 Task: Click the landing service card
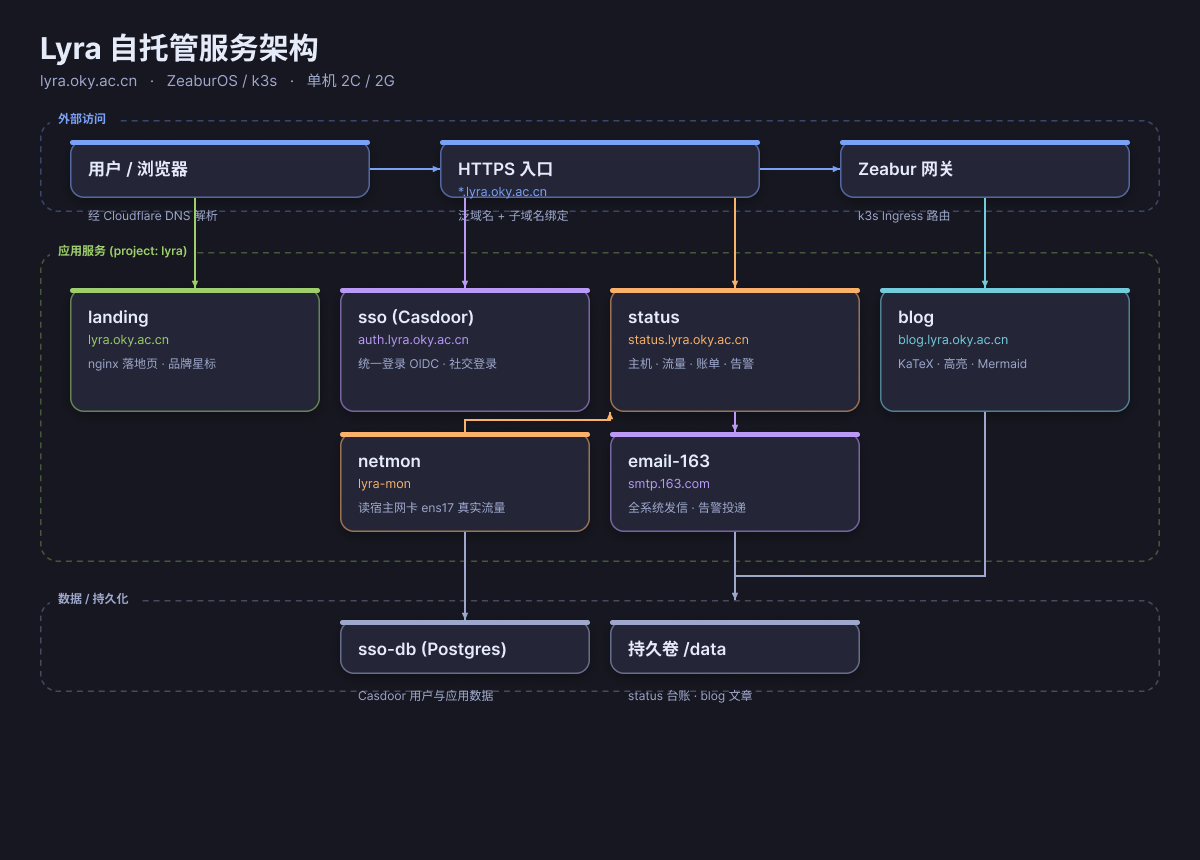point(195,350)
